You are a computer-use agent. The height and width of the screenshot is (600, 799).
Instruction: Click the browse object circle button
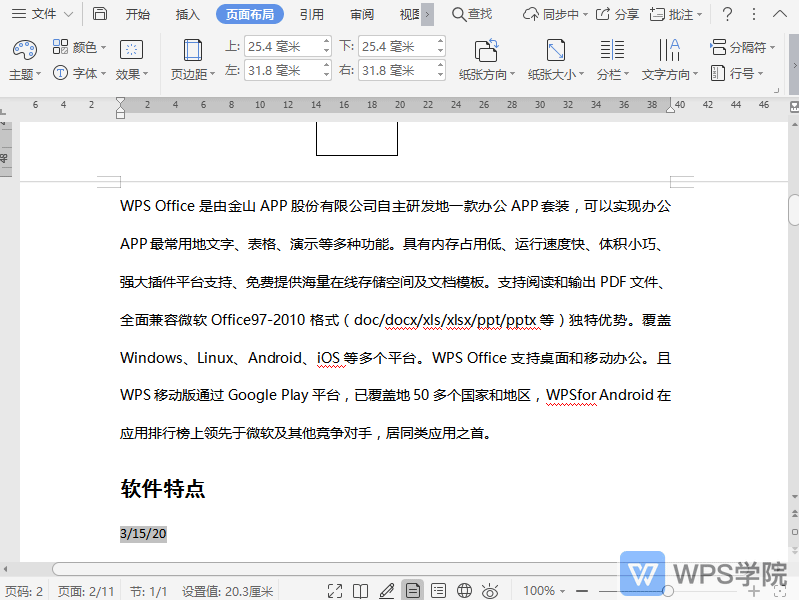click(794, 532)
